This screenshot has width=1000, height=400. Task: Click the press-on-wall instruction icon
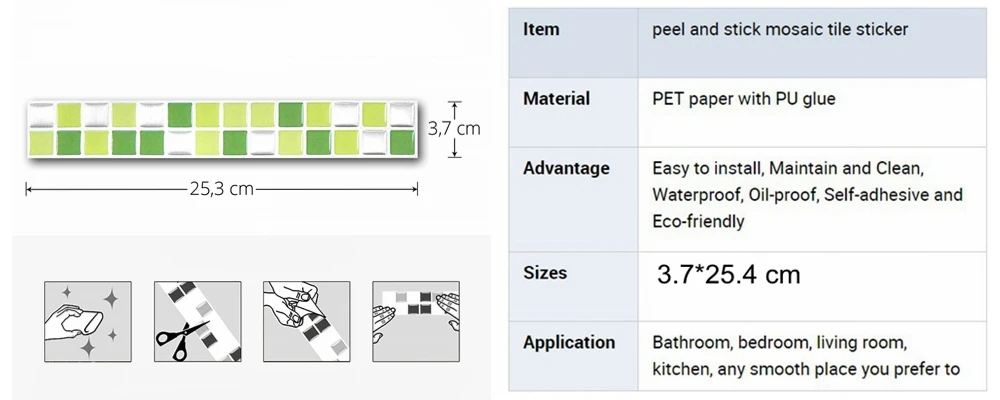pyautogui.click(x=416, y=322)
